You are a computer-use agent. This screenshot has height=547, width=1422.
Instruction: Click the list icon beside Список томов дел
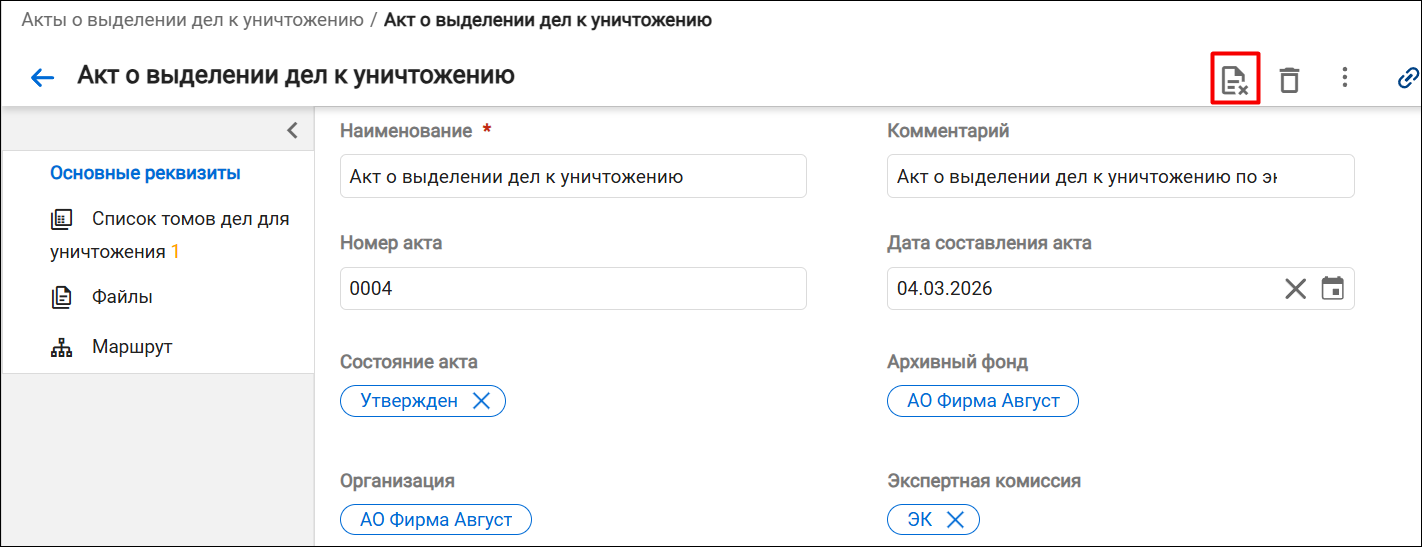[x=61, y=219]
